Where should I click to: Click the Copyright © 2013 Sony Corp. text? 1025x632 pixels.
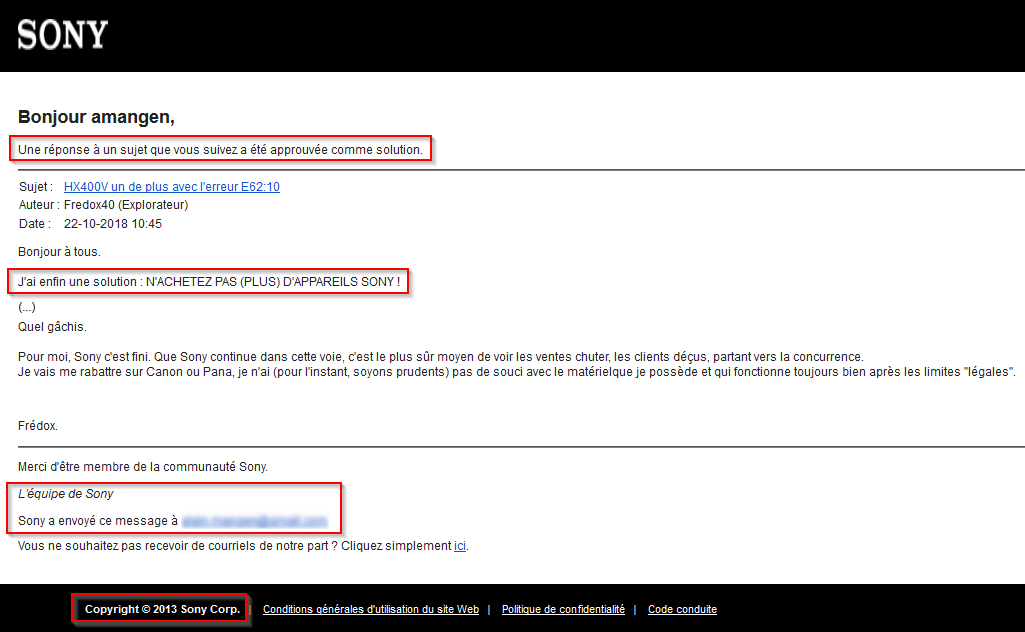coord(162,609)
